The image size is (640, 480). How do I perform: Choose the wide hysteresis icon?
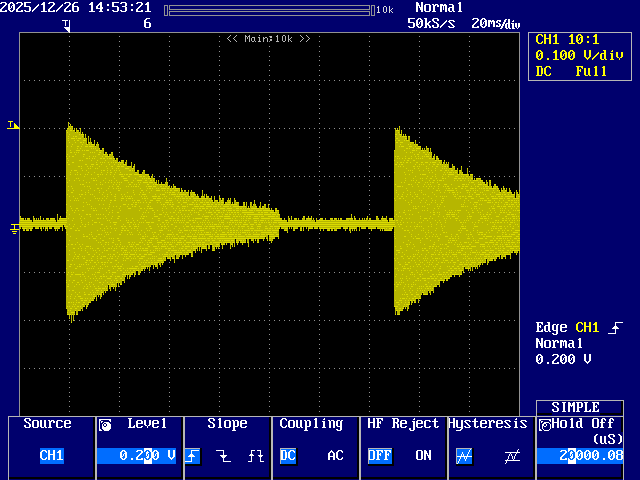(x=512, y=456)
